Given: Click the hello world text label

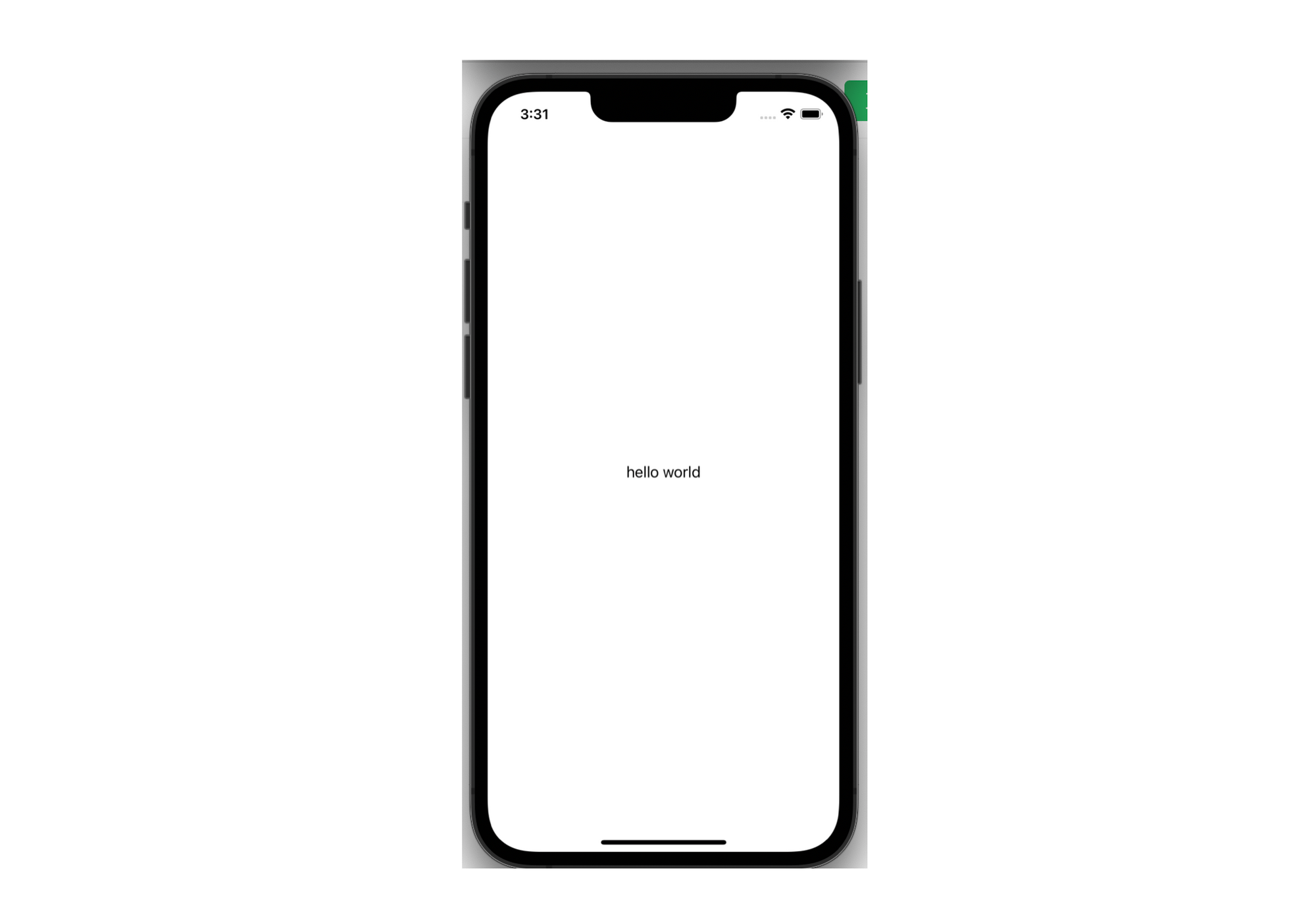Looking at the screenshot, I should pos(664,472).
